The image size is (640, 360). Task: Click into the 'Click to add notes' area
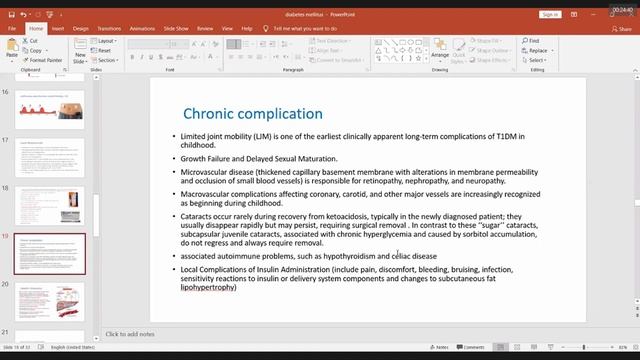(x=130, y=334)
